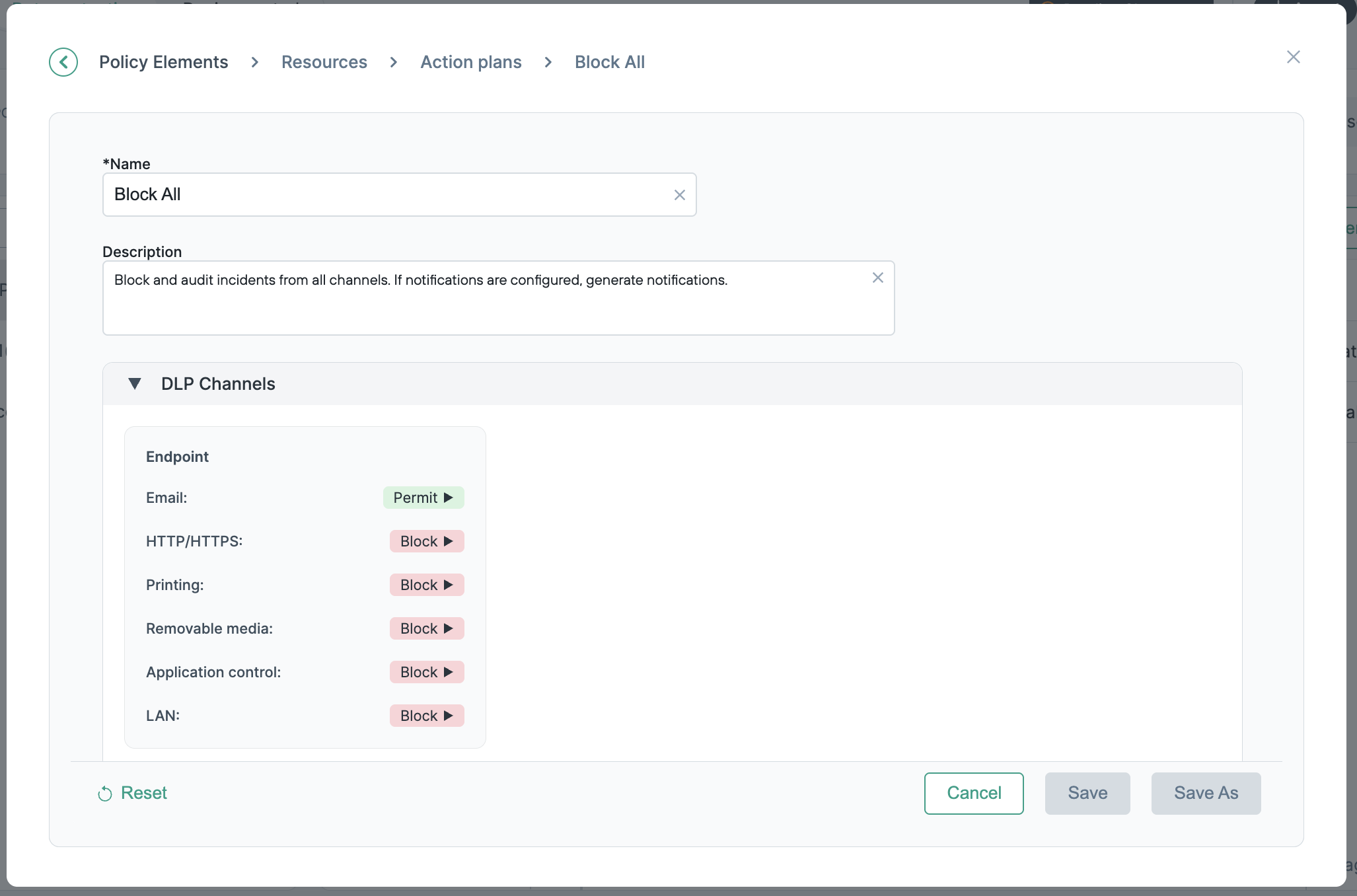Image resolution: width=1357 pixels, height=896 pixels.
Task: Click the circular back arrow icon
Action: click(x=63, y=62)
